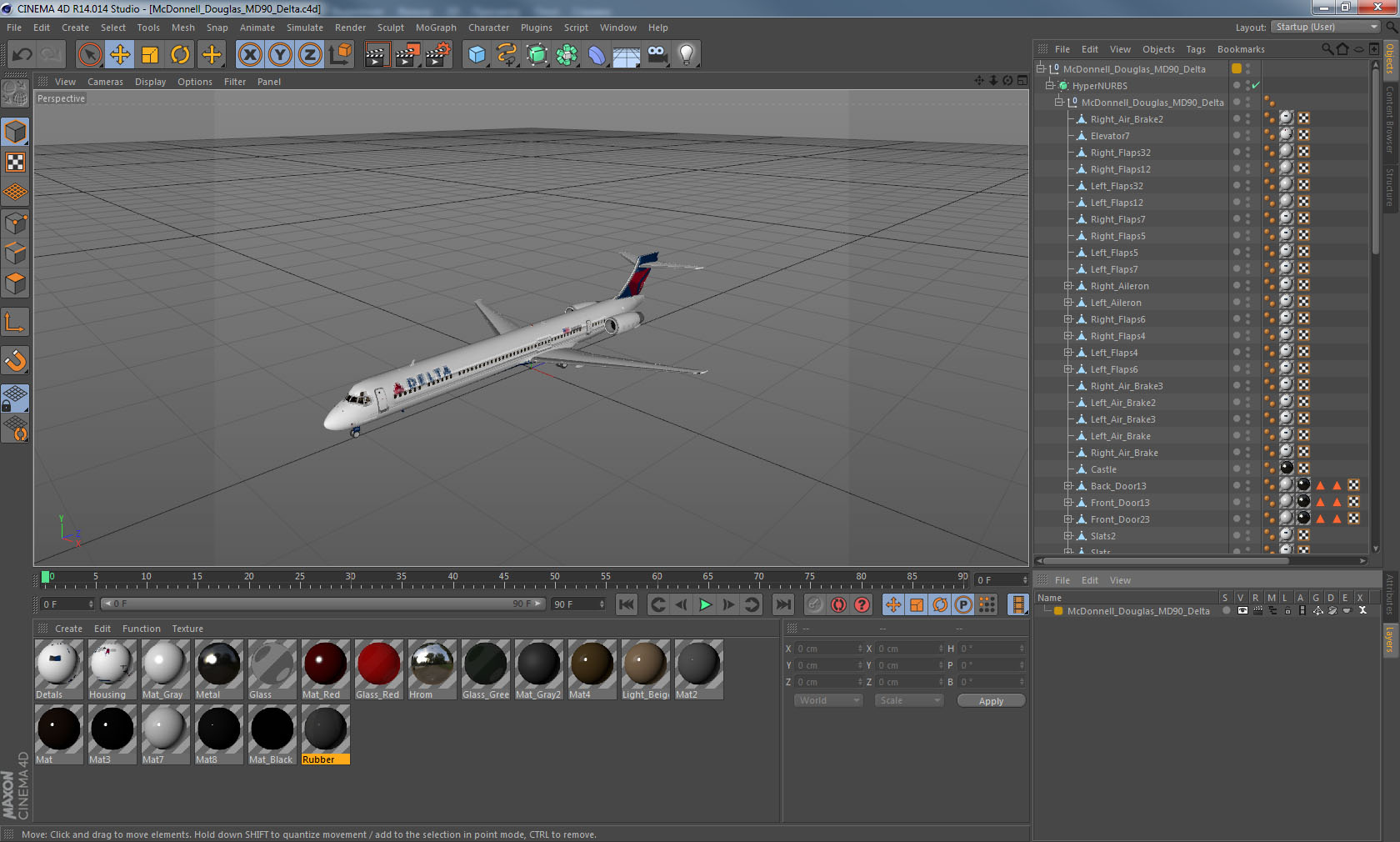Expand the Back_Door13 object
Viewport: 1400px width, 842px height.
[1068, 486]
